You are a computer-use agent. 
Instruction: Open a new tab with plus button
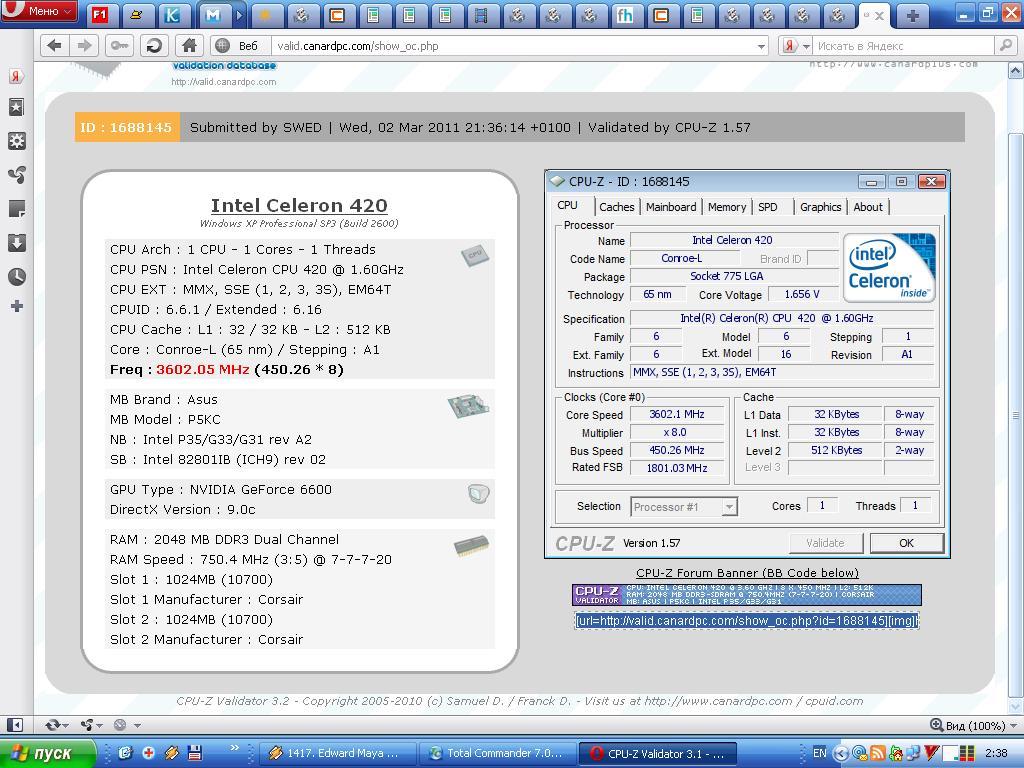(913, 15)
